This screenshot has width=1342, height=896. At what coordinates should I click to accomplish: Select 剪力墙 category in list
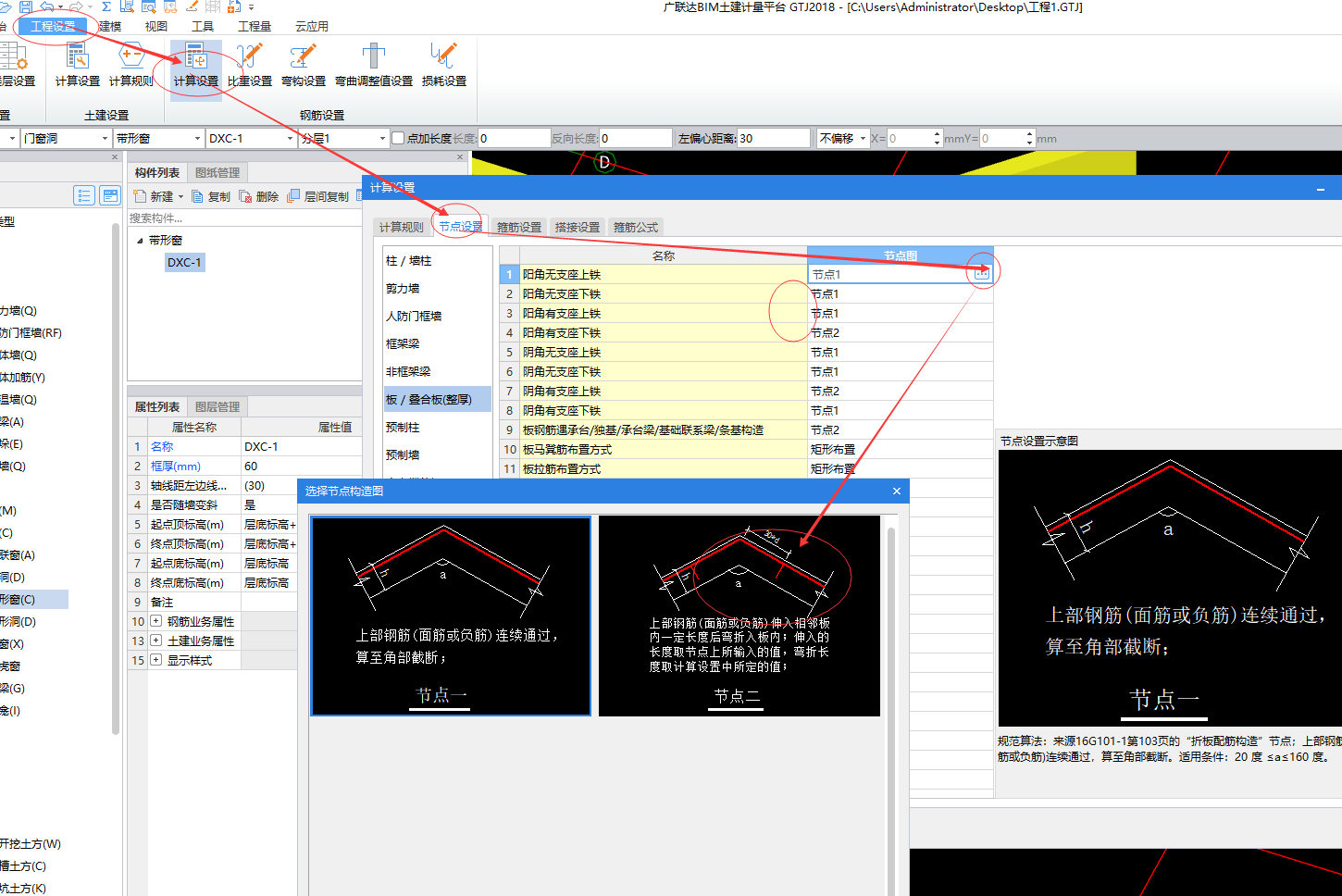pyautogui.click(x=437, y=288)
